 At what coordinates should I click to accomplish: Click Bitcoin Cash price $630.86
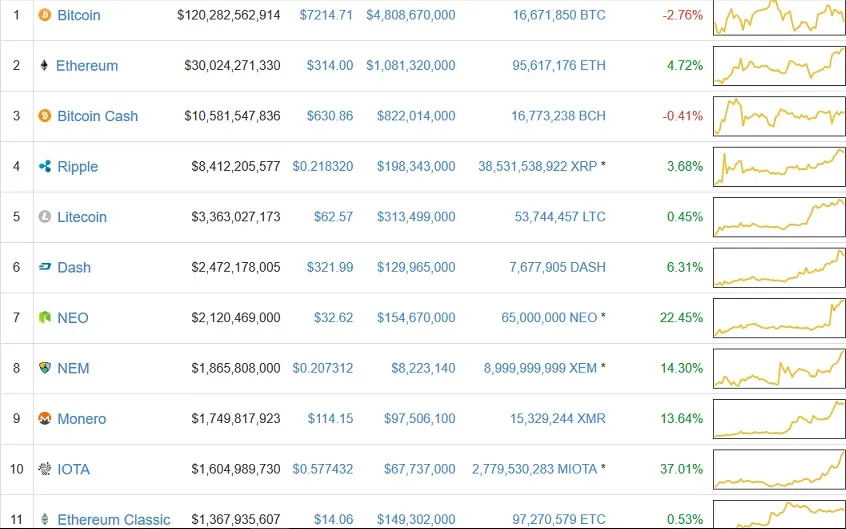coord(330,116)
